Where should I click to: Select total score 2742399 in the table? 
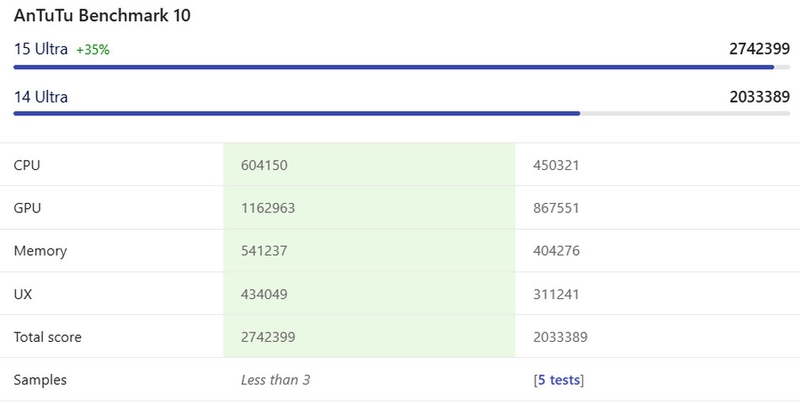pyautogui.click(x=268, y=337)
